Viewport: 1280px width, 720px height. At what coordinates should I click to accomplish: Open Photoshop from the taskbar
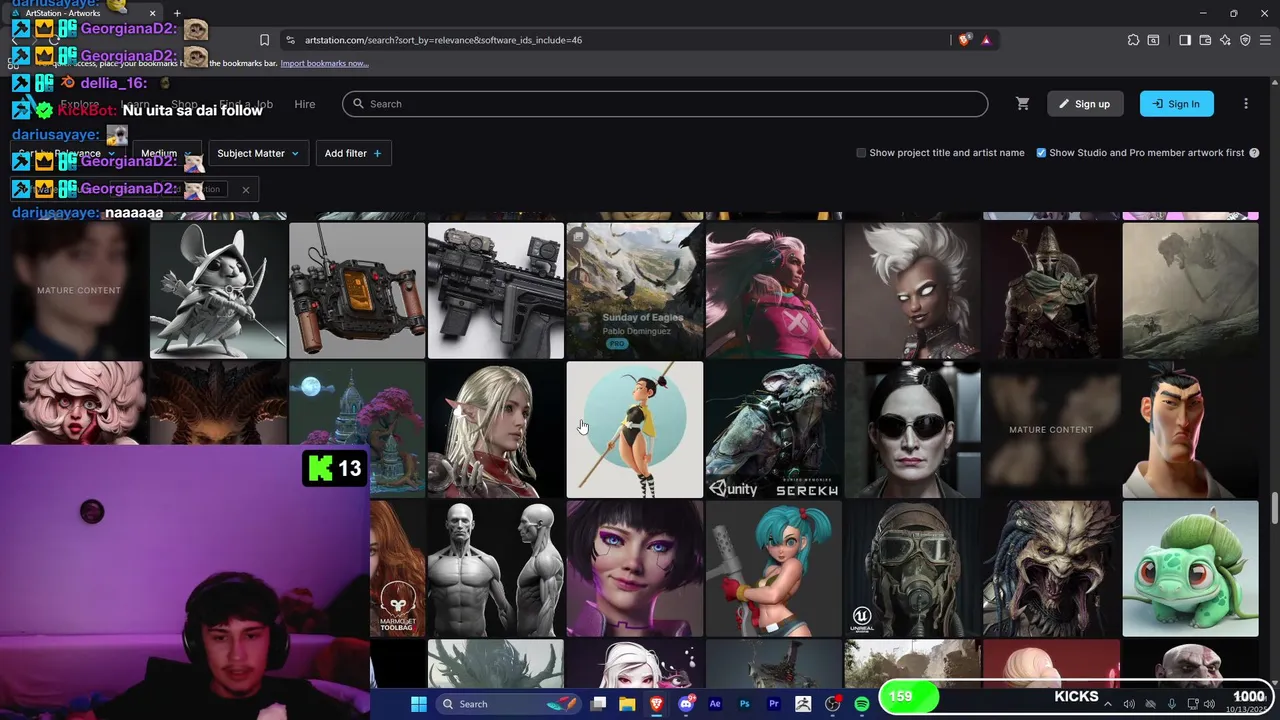[744, 704]
